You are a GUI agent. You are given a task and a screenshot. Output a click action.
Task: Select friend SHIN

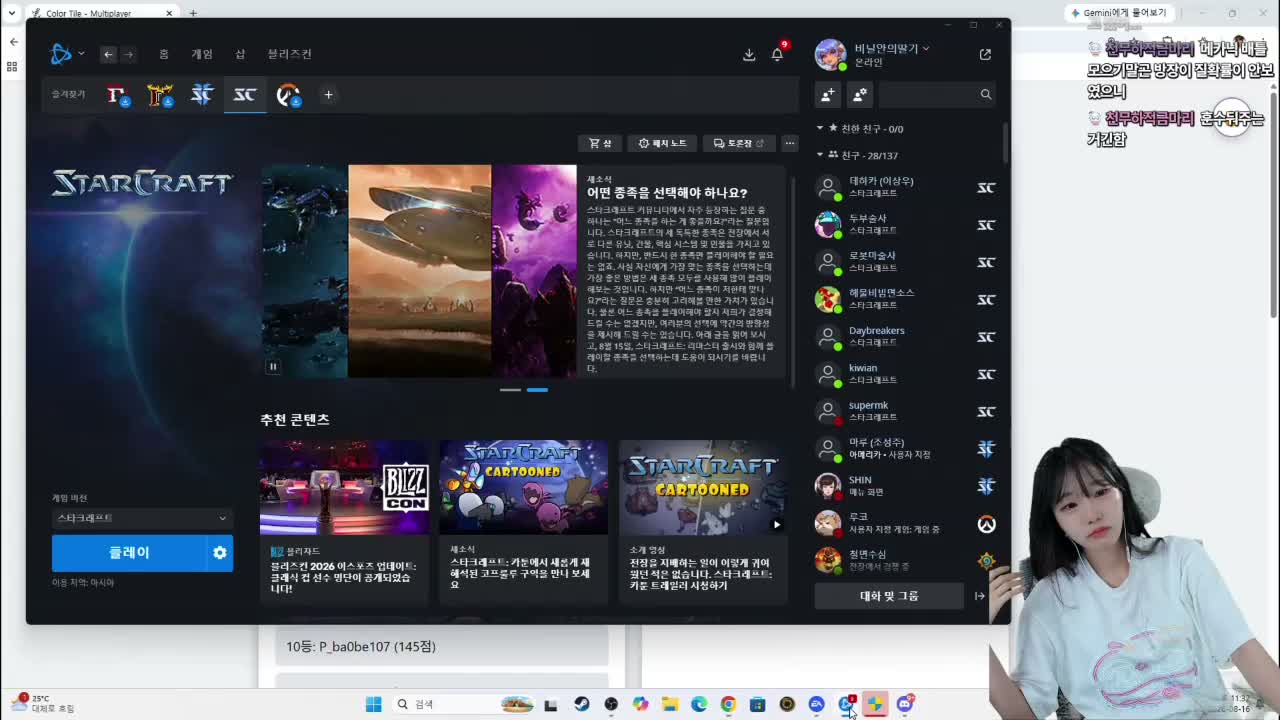click(x=905, y=486)
